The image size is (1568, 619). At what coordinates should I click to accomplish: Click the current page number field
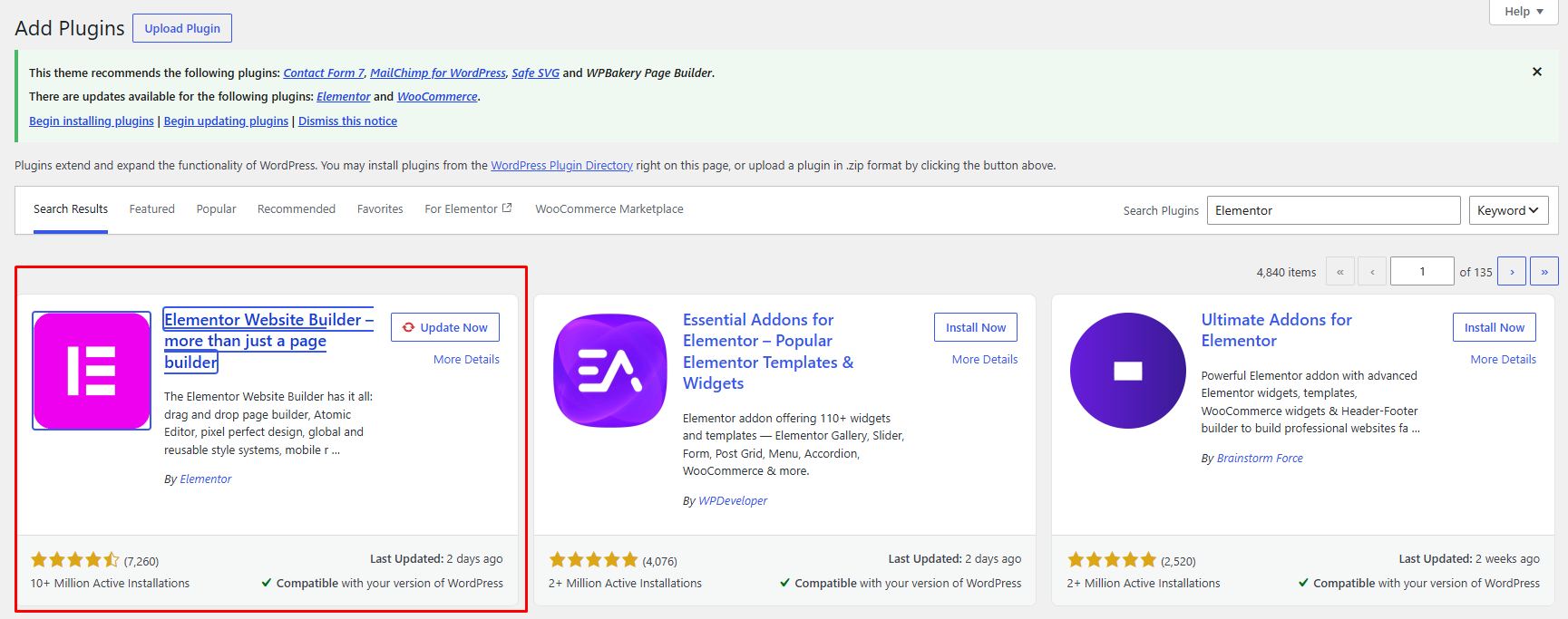pos(1422,271)
